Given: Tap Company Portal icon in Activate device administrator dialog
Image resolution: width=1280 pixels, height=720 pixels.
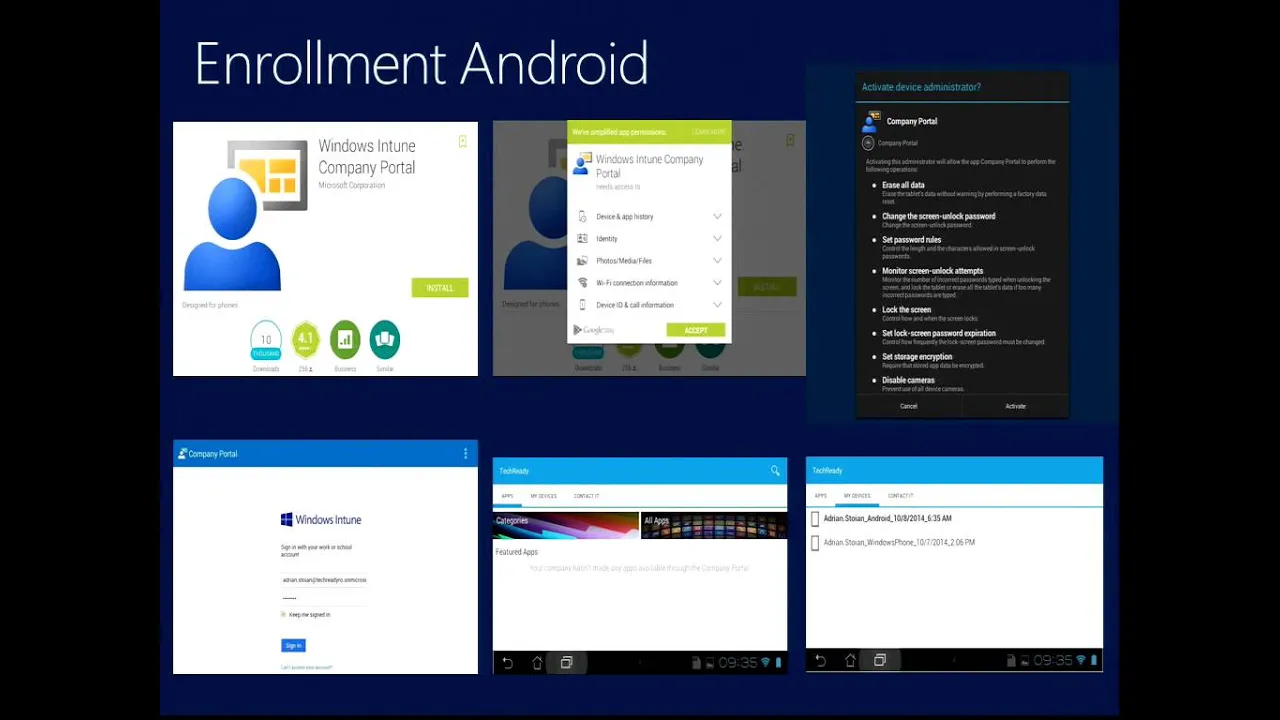Looking at the screenshot, I should pos(869,121).
